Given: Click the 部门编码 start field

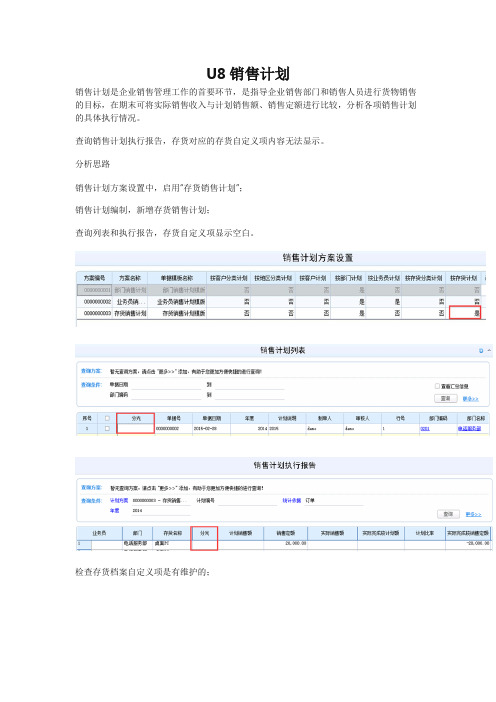Looking at the screenshot, I should (x=167, y=395).
